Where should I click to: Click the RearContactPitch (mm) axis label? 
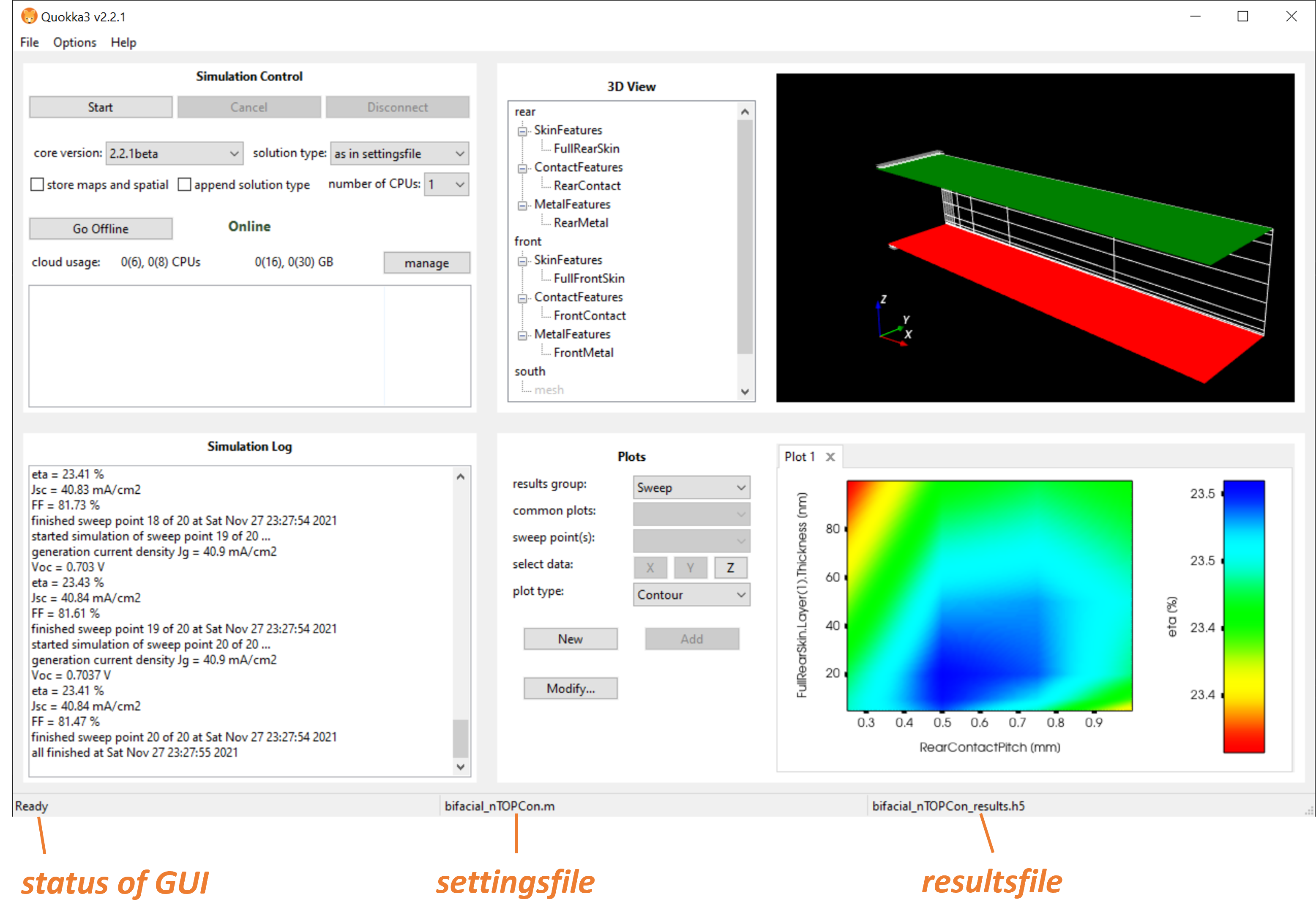coord(989,747)
